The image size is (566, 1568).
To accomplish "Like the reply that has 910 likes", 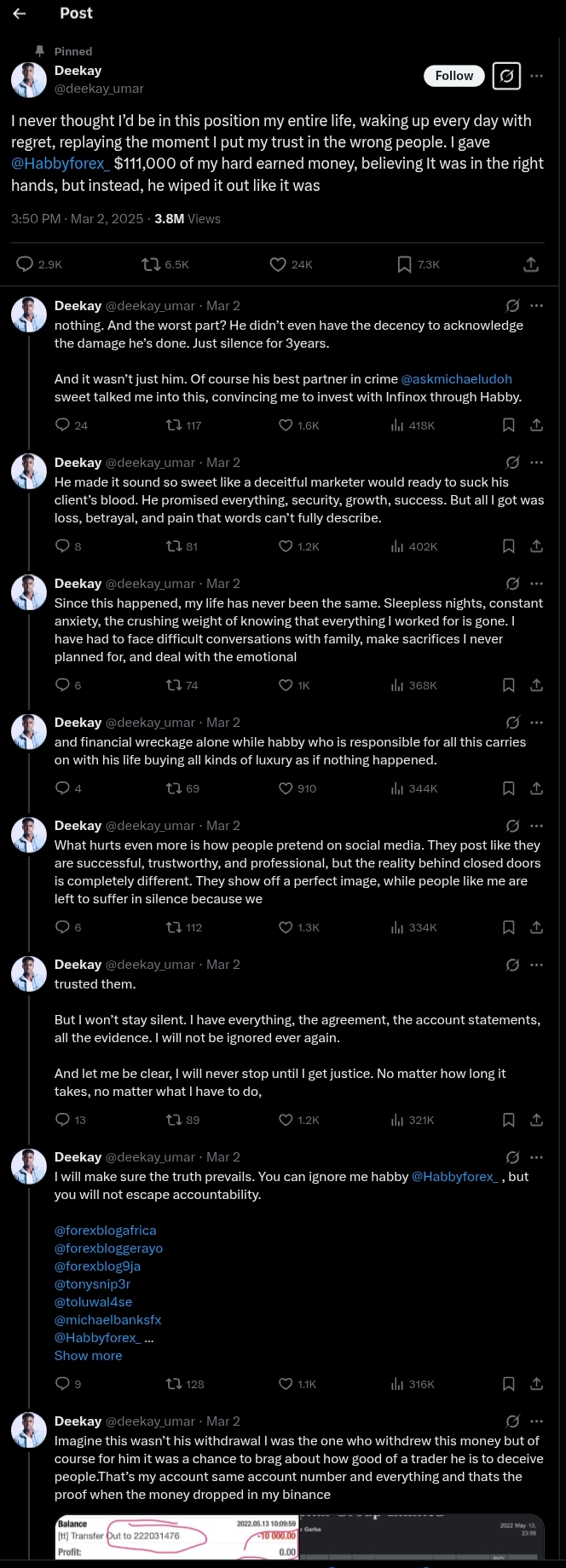I will point(286,788).
